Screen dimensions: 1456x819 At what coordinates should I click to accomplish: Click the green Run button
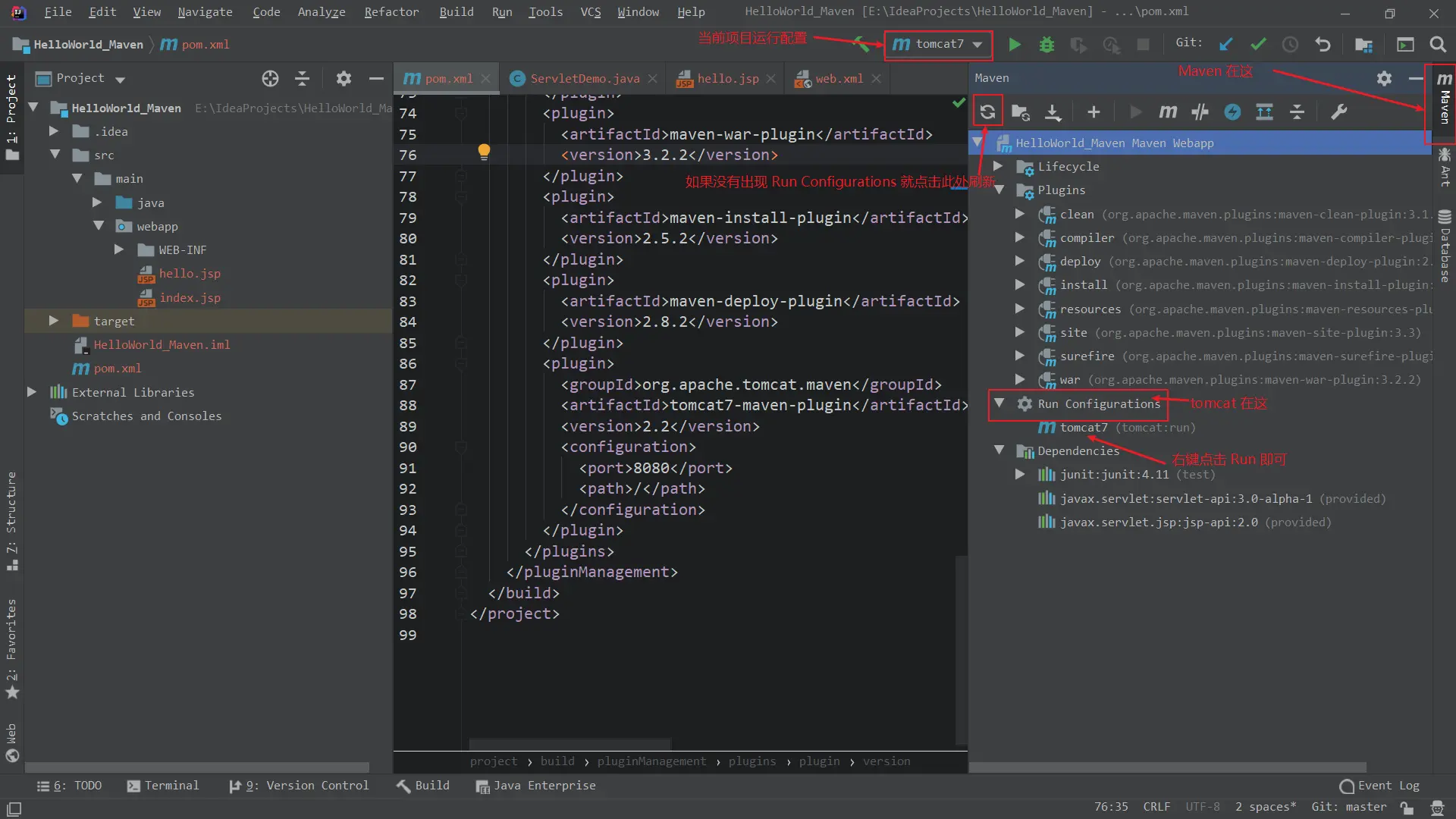(1015, 45)
